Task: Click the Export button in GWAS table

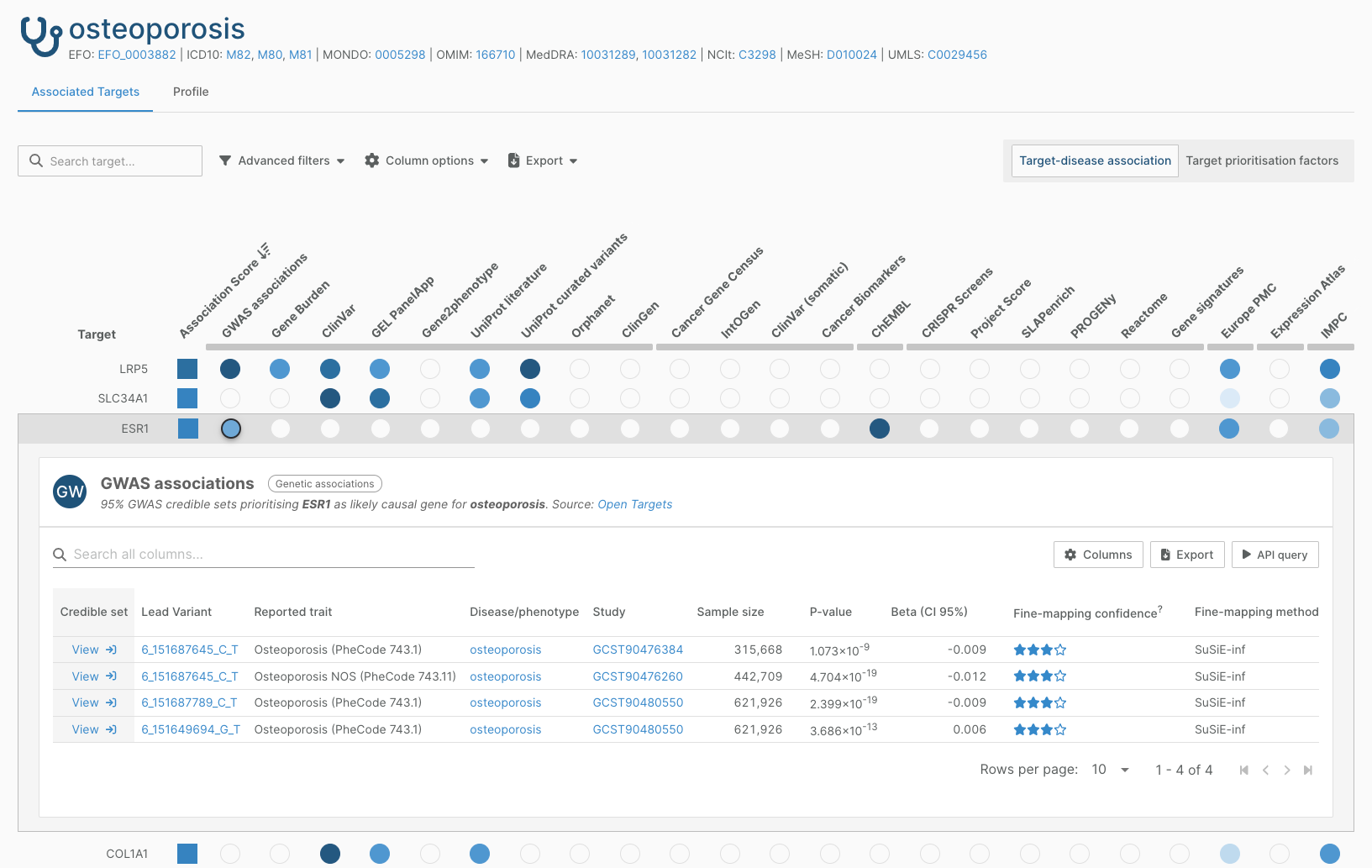Action: [x=1187, y=555]
